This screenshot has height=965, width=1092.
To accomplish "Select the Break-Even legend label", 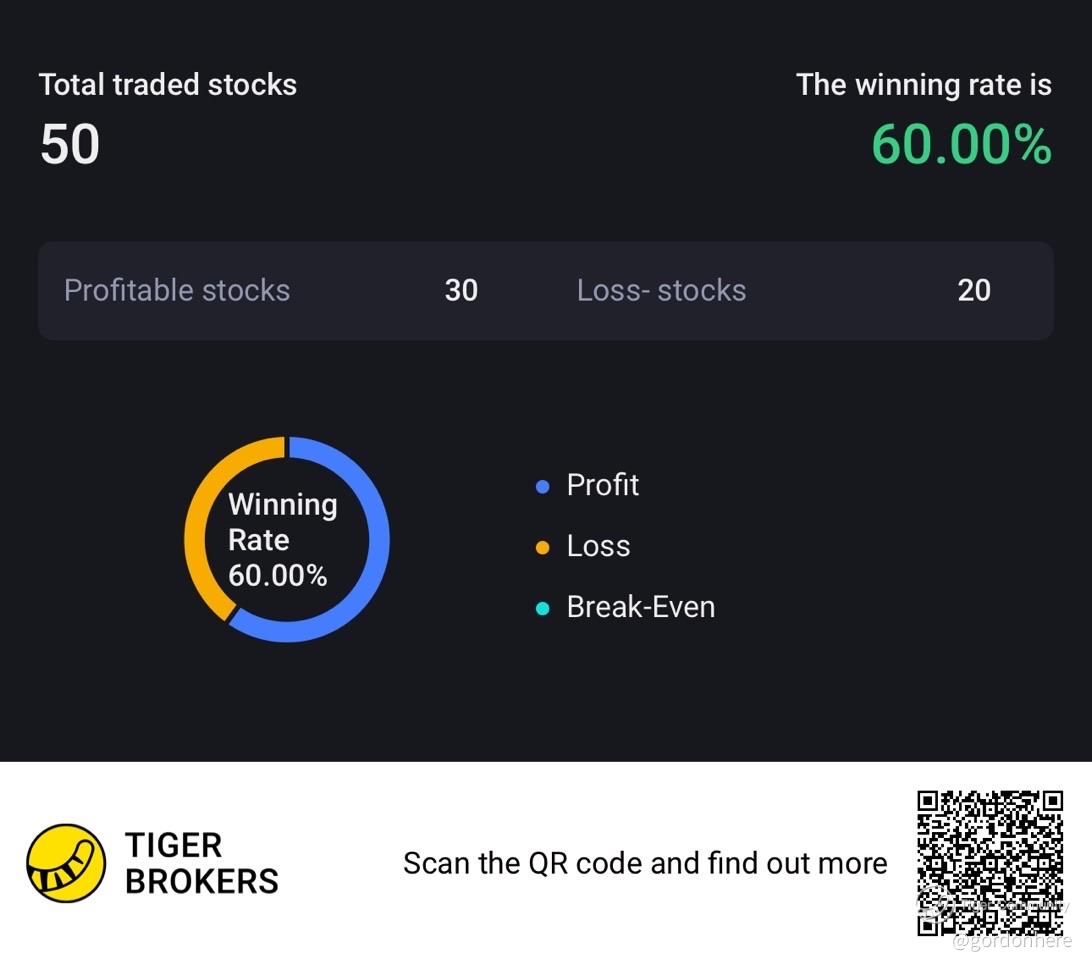I will [640, 607].
